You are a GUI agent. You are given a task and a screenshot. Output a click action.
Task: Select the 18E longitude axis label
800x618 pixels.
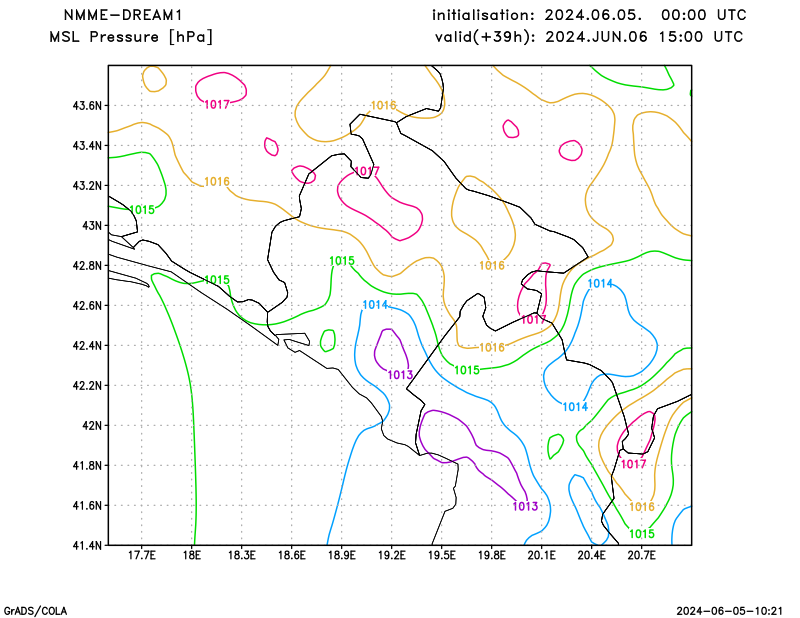(192, 555)
